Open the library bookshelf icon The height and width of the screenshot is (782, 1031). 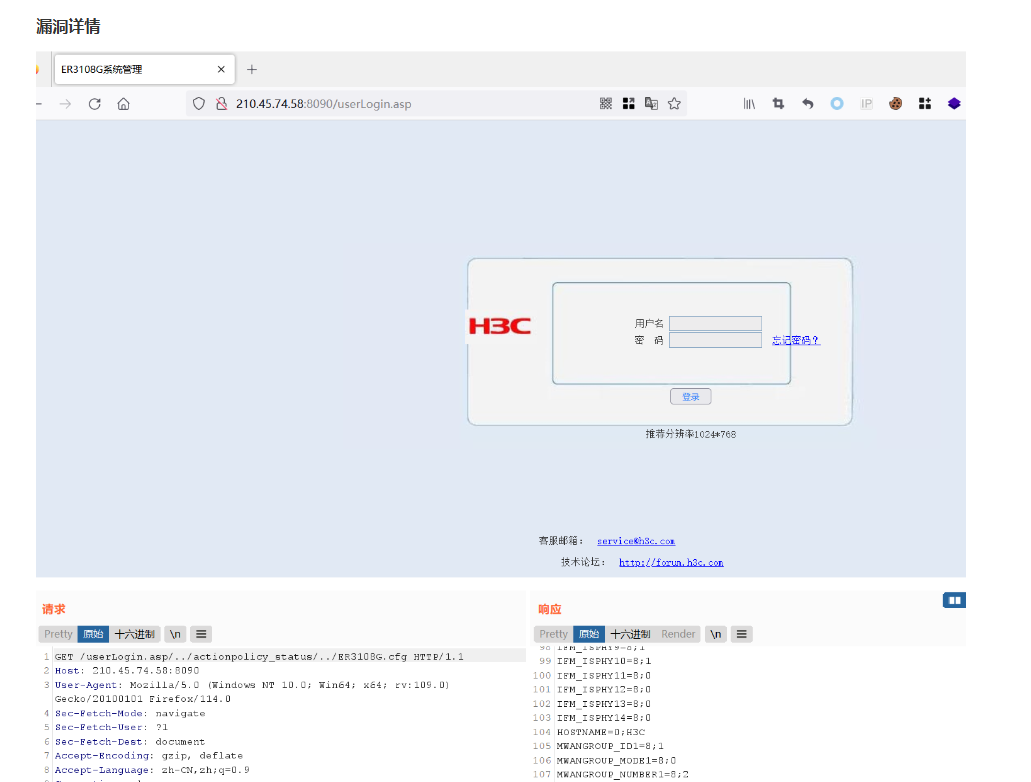(749, 103)
